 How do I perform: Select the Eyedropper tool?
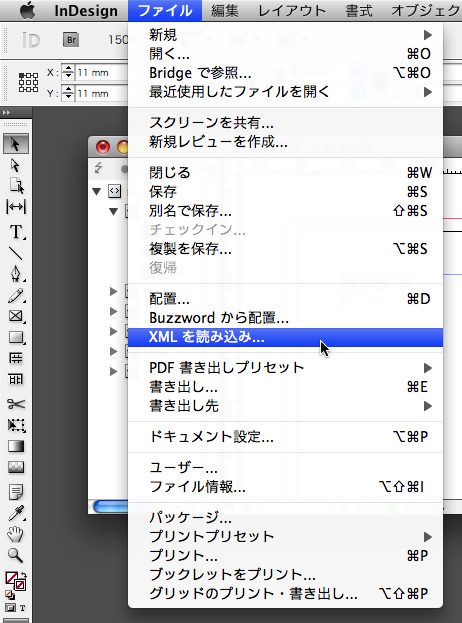click(x=16, y=513)
